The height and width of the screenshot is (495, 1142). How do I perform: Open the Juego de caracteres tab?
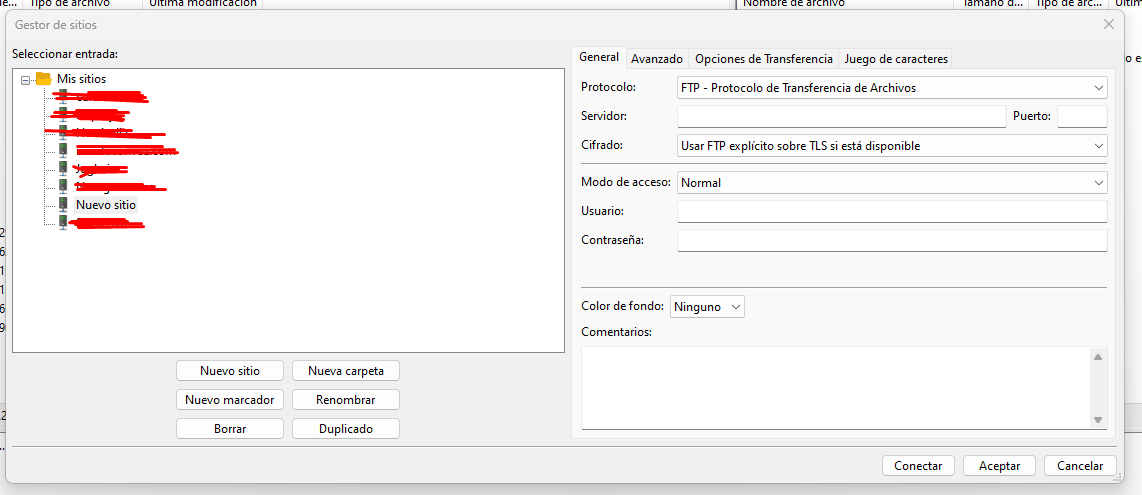coord(896,59)
